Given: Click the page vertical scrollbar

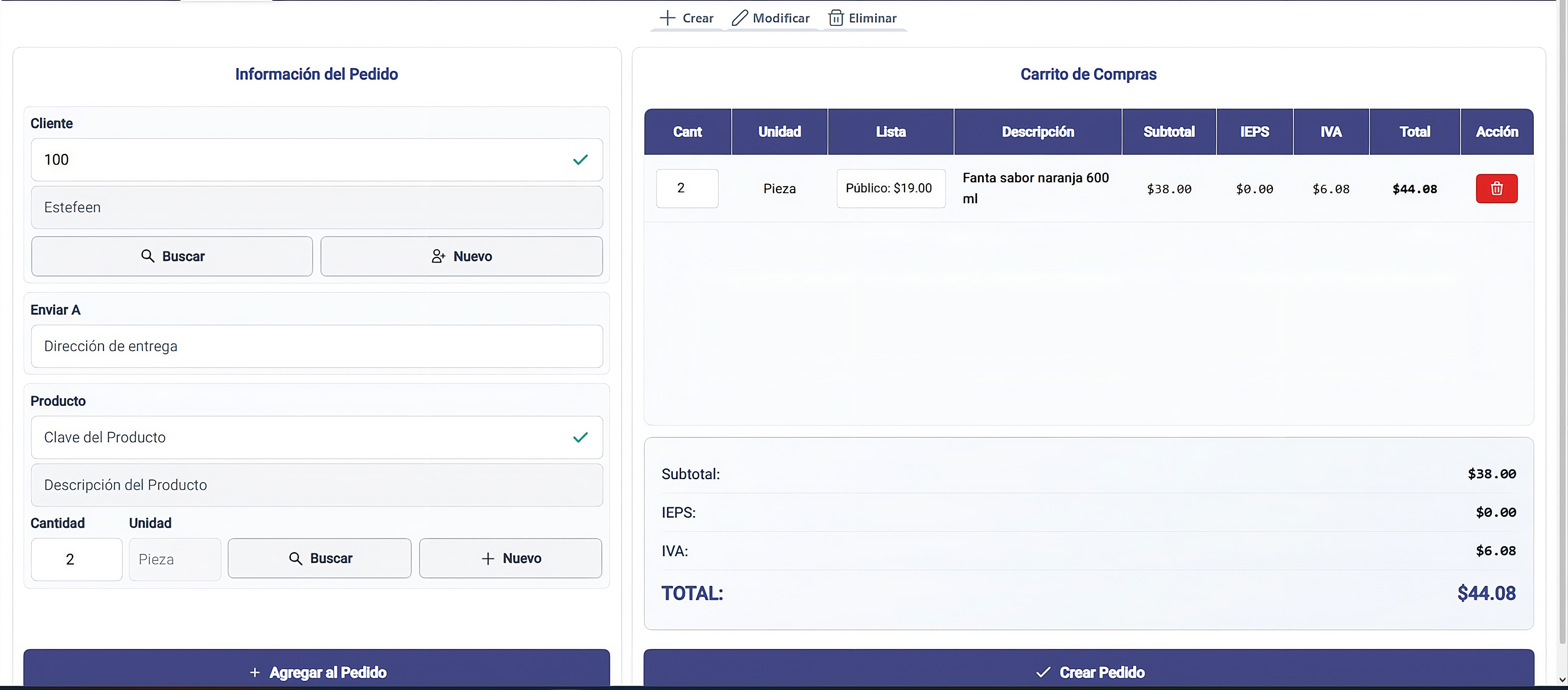Looking at the screenshot, I should click(x=1562, y=323).
